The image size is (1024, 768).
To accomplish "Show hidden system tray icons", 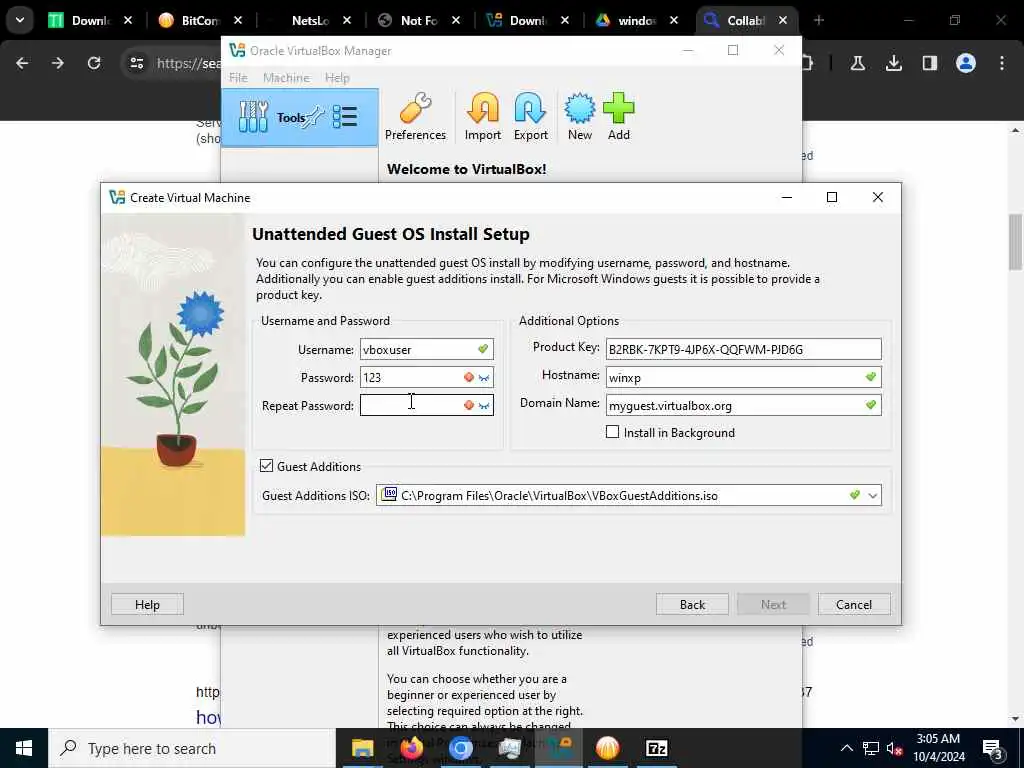I will coord(846,748).
